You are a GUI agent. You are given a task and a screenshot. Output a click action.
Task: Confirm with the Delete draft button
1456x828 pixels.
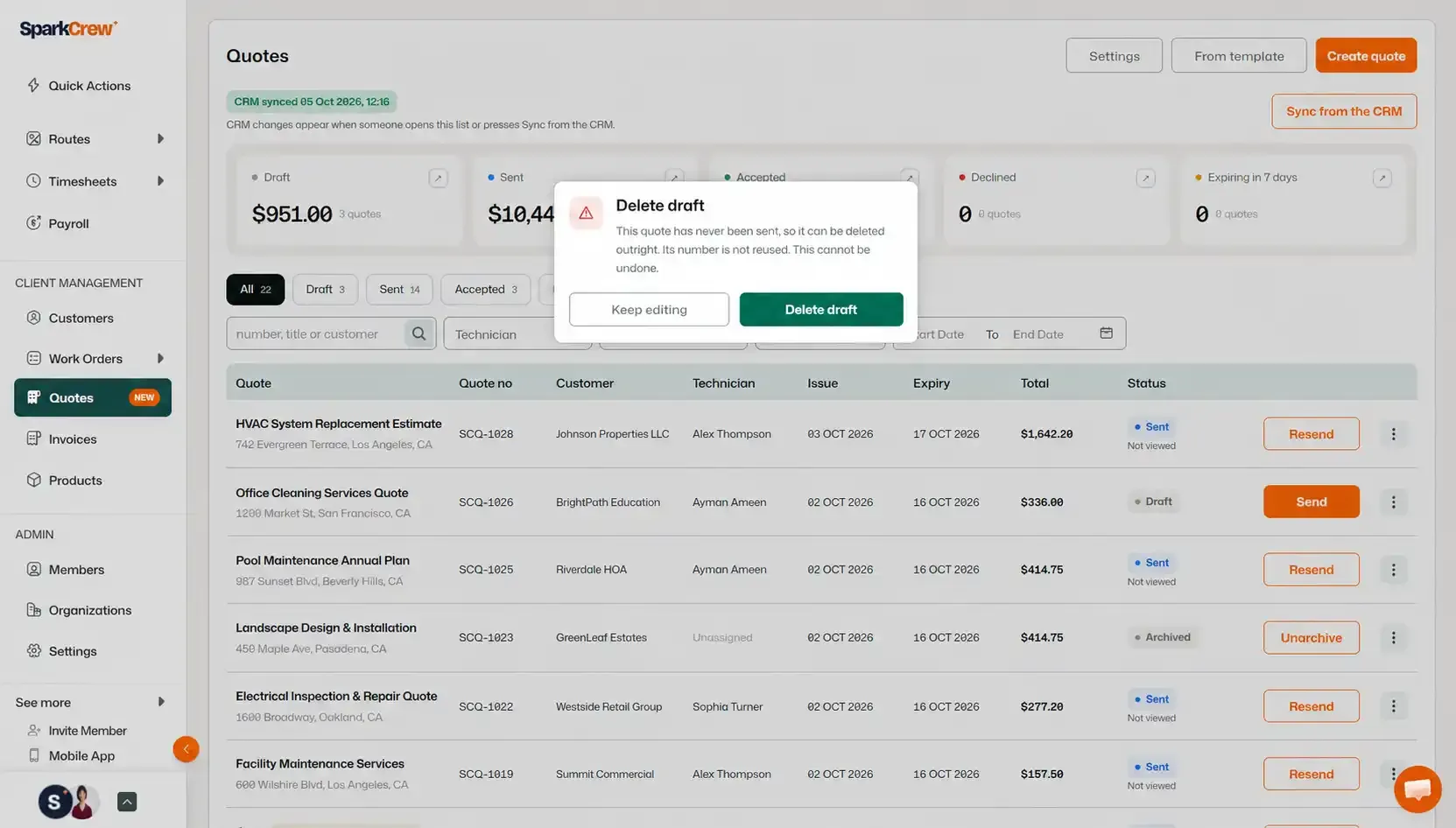pyautogui.click(x=821, y=309)
